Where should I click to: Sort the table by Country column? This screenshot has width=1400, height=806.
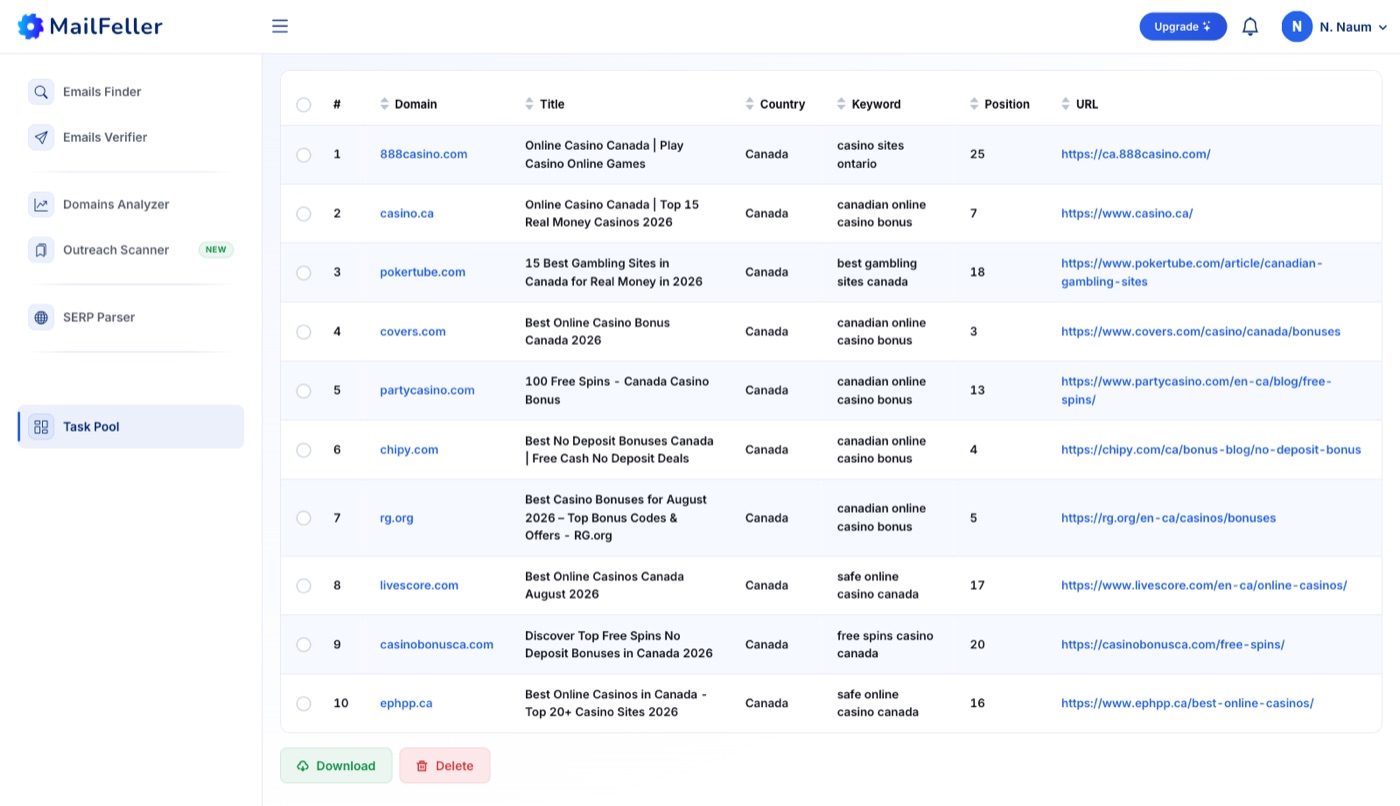point(775,104)
